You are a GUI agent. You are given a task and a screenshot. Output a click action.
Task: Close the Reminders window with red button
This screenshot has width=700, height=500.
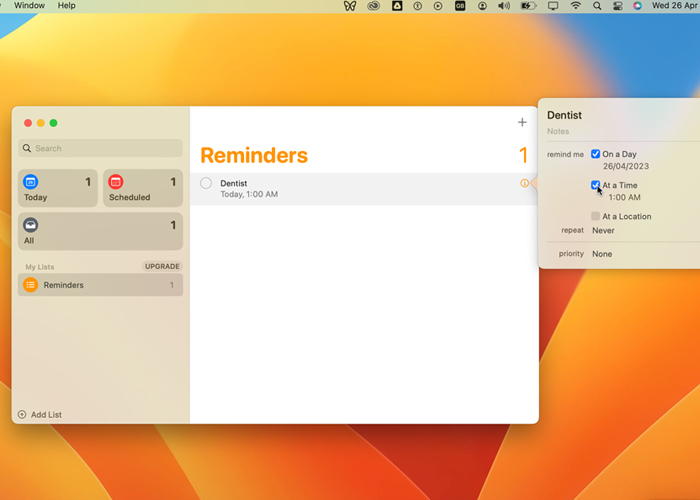pos(28,123)
